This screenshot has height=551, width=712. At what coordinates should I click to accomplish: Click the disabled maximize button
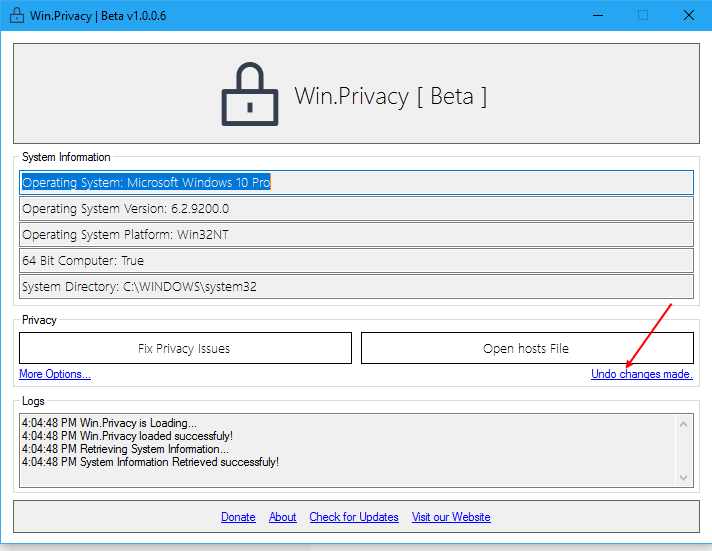[x=643, y=15]
